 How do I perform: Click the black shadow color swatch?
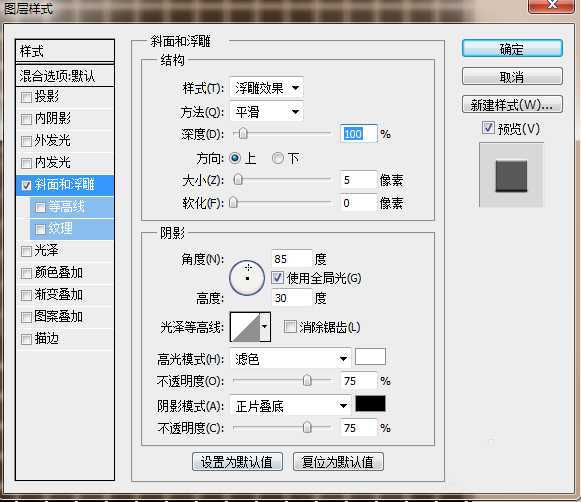[370, 403]
